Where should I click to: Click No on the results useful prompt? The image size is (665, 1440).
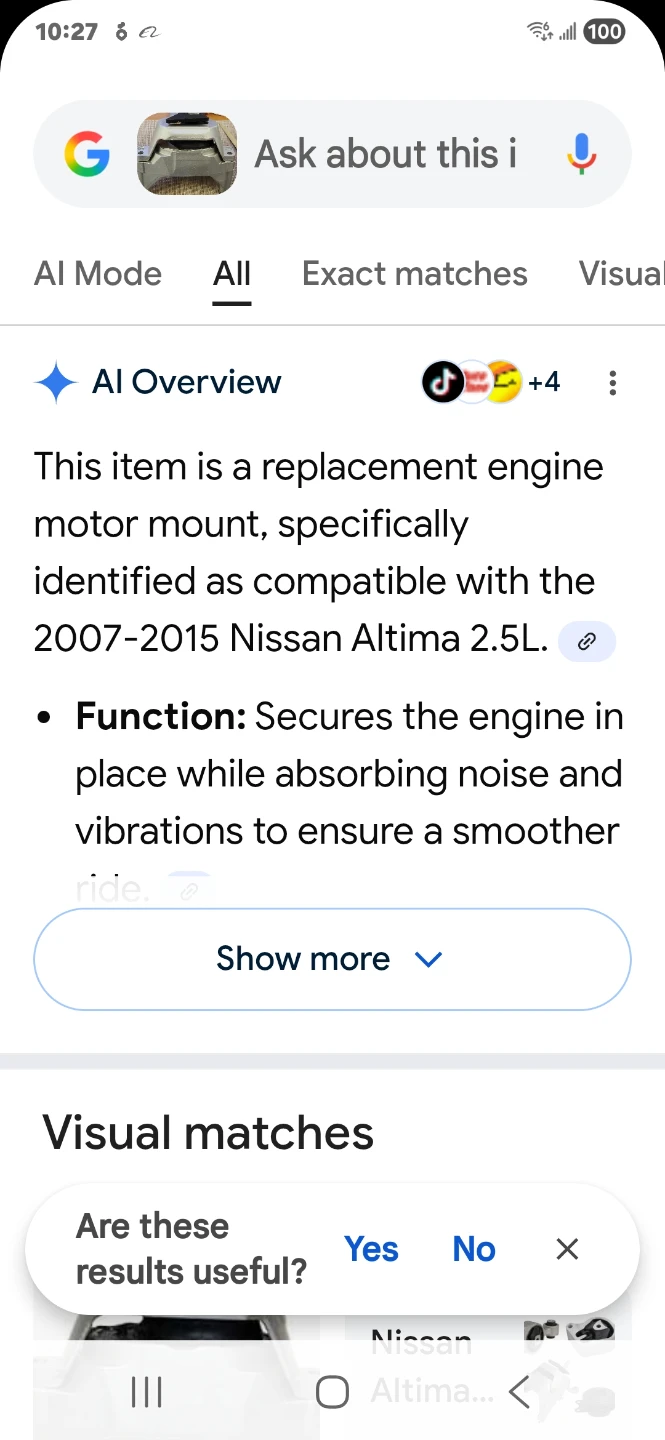point(472,1248)
